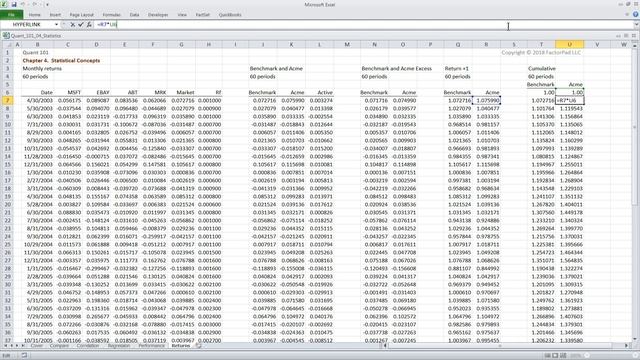Open the Cover sheet tab
Viewport: 640px width, 360px height.
click(37, 346)
